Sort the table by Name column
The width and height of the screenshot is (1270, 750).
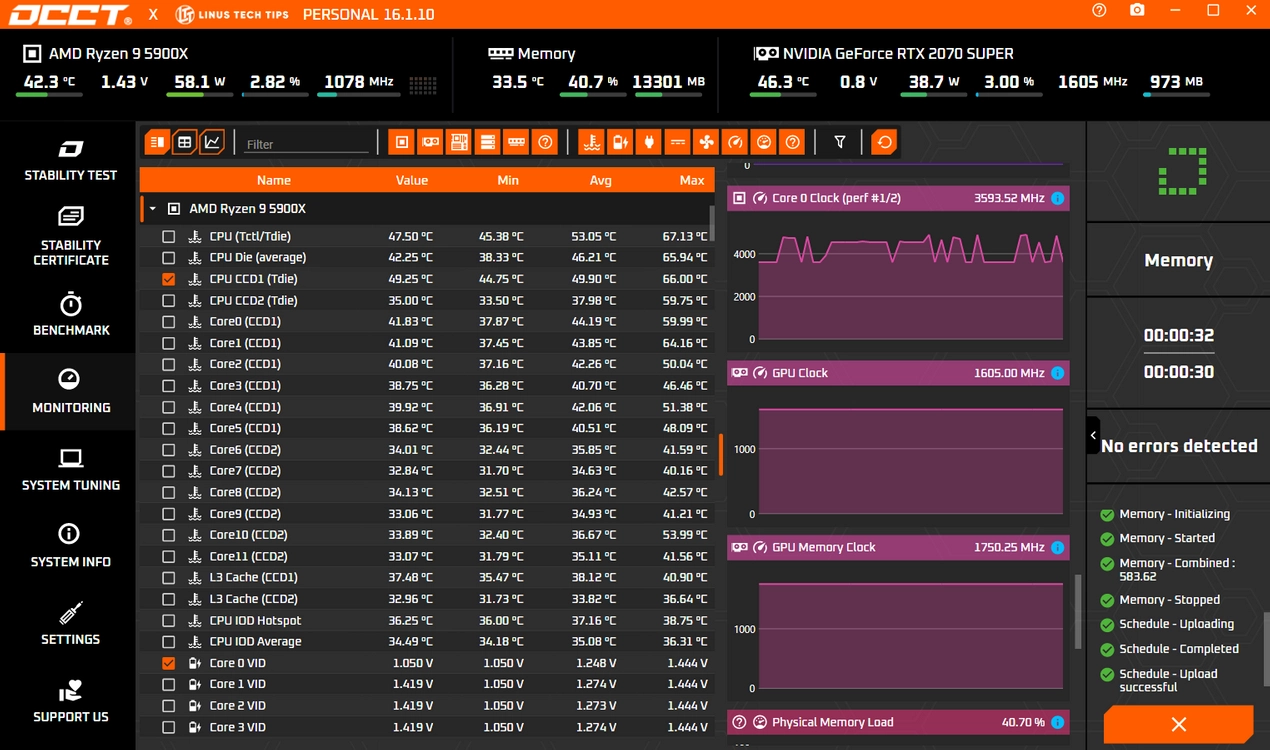[x=273, y=180]
